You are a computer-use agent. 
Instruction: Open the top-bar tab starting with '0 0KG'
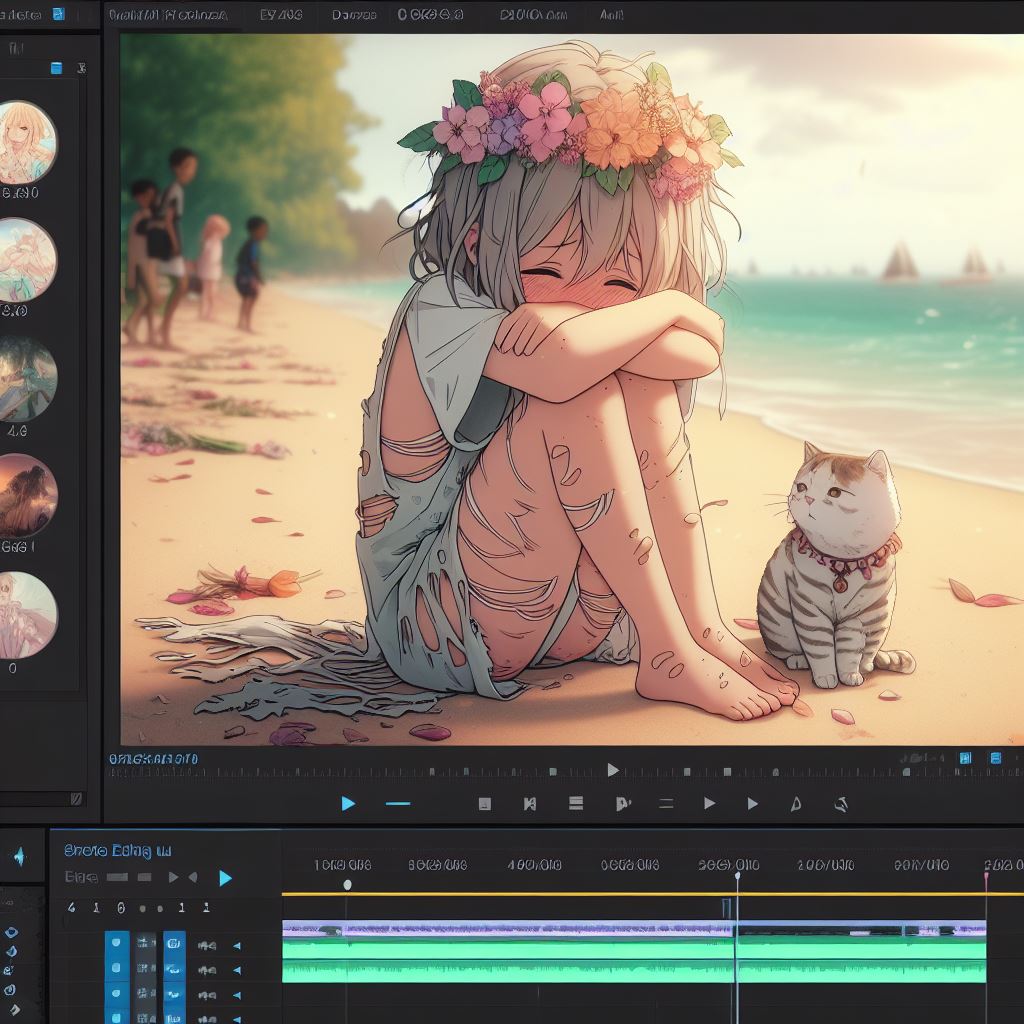430,14
